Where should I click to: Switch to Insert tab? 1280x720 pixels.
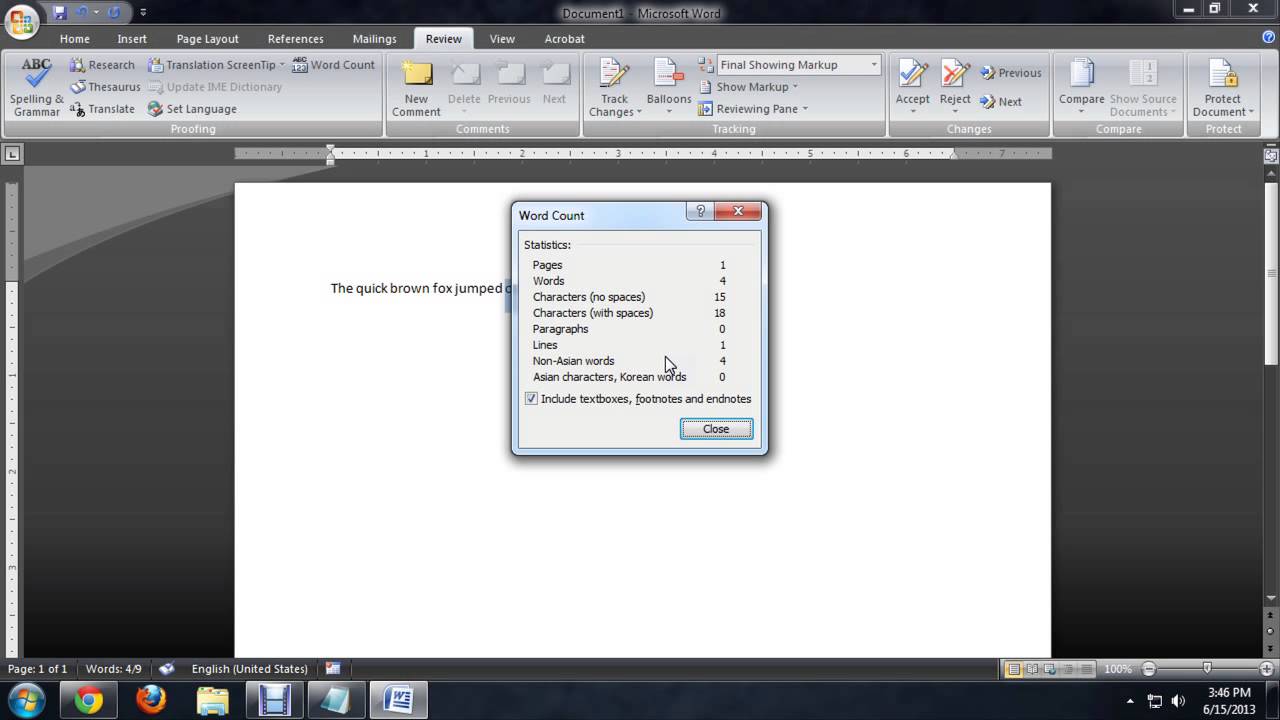(132, 39)
